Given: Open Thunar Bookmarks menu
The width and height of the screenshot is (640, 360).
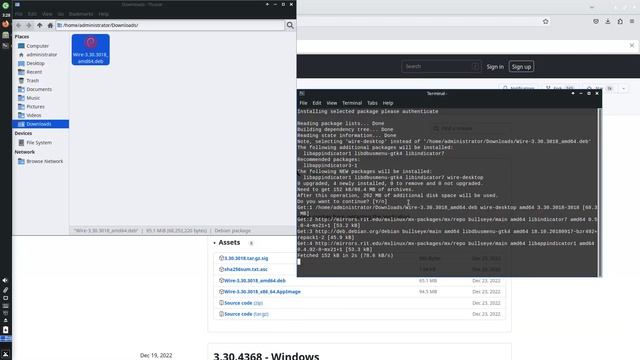Looking at the screenshot, I should pos(81,14).
